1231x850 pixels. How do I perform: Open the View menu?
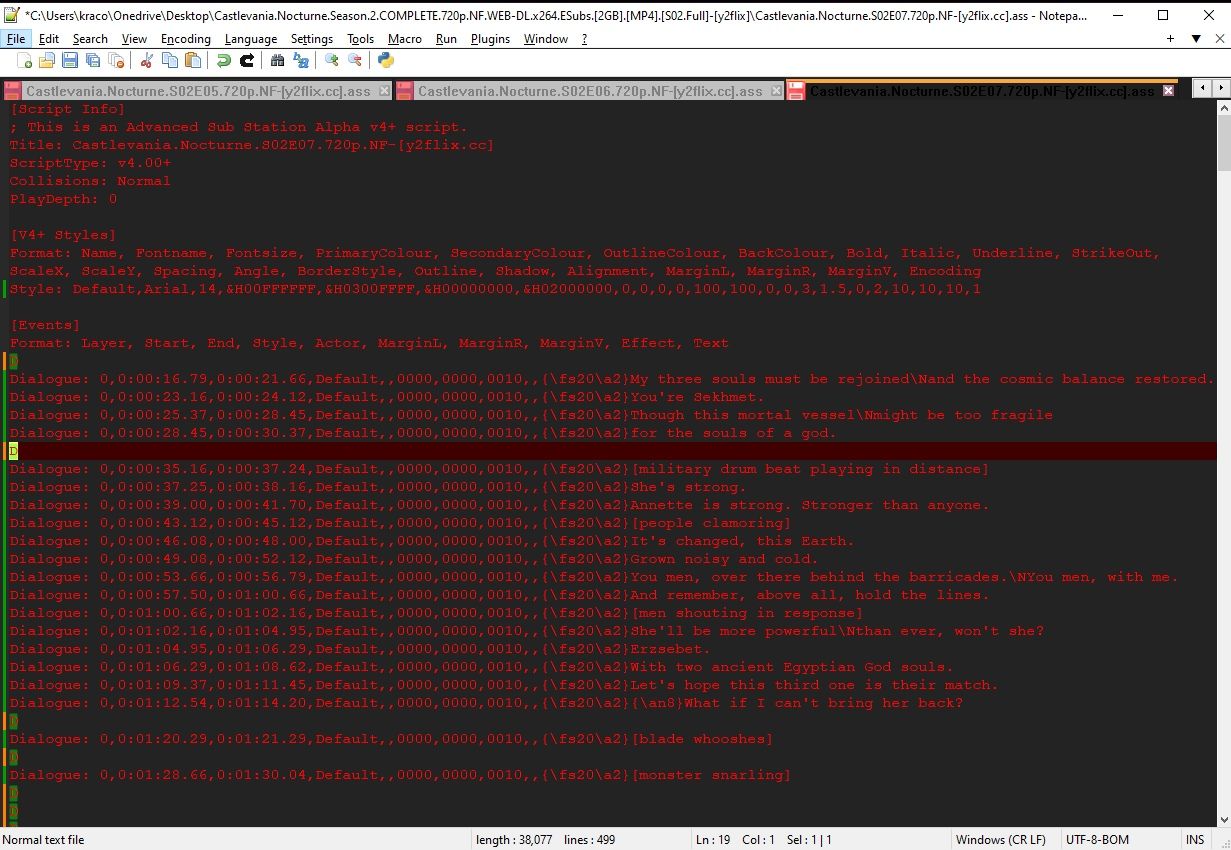click(134, 38)
